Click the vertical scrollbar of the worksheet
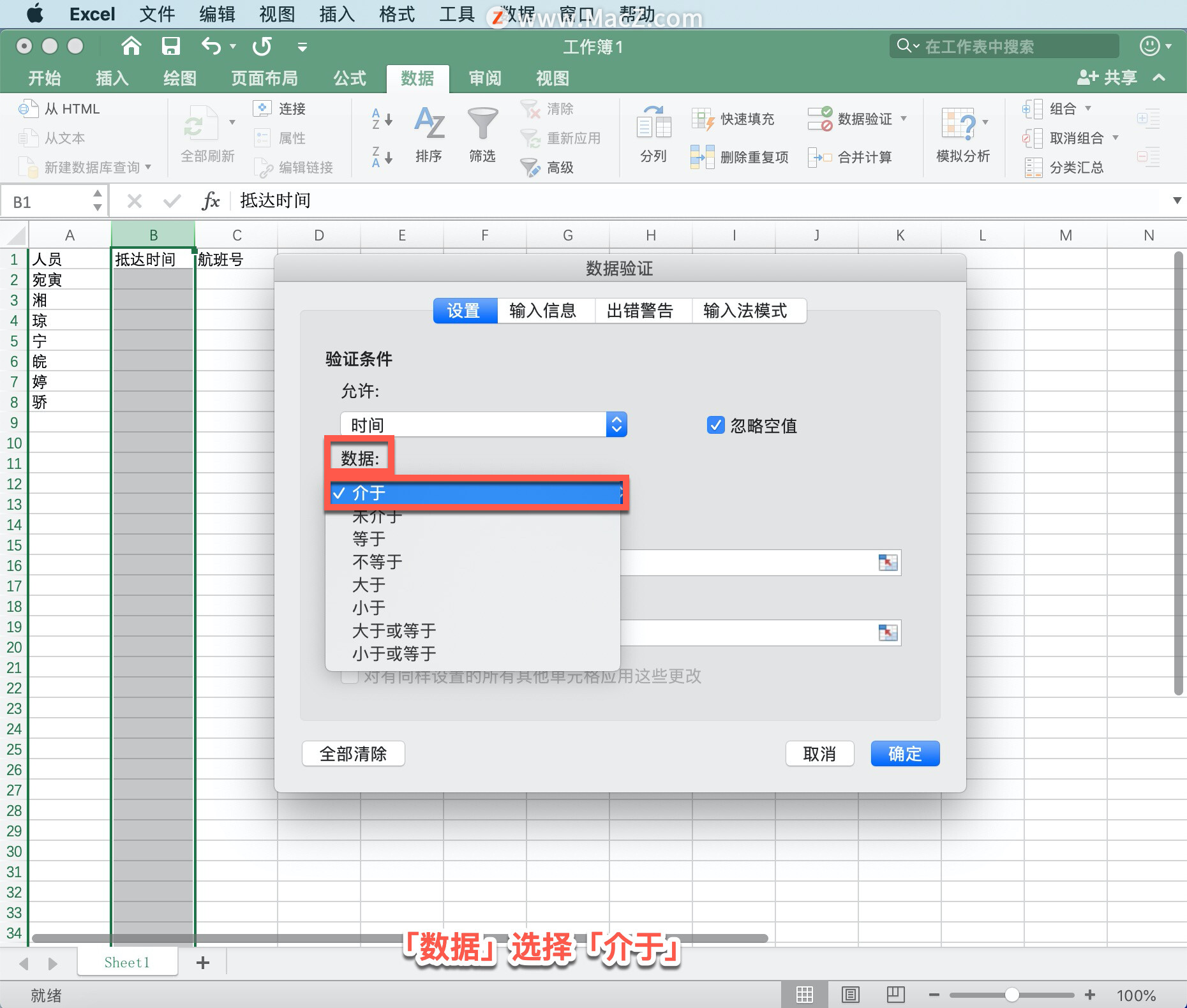1187x1008 pixels. point(1179,473)
